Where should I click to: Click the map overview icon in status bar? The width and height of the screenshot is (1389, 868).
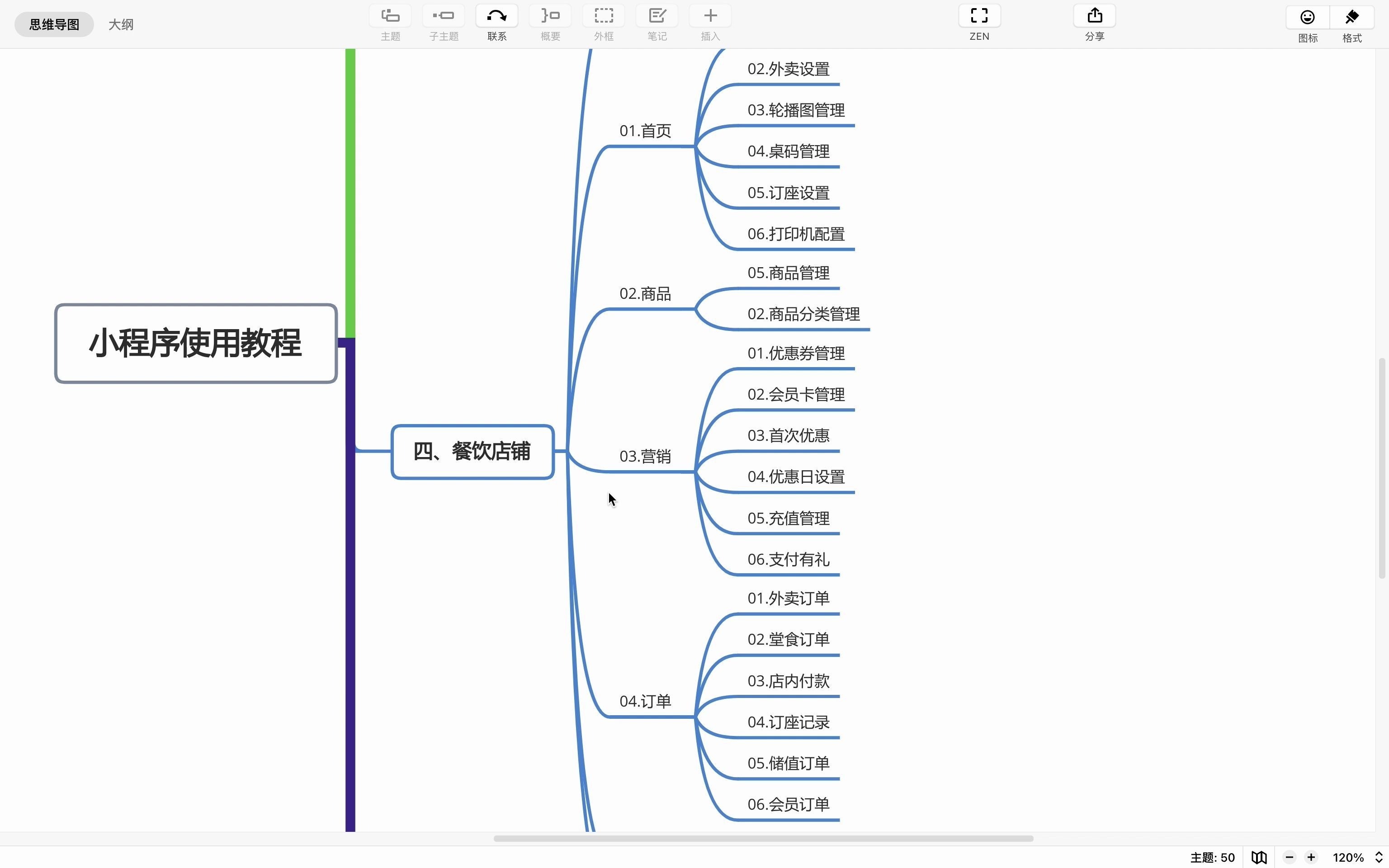click(1259, 858)
